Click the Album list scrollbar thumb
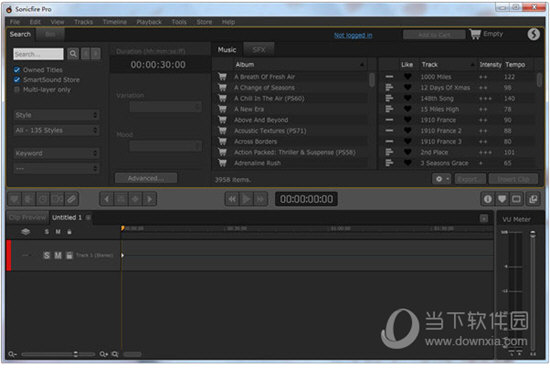Screen dimensions: 550x368 (x=372, y=80)
